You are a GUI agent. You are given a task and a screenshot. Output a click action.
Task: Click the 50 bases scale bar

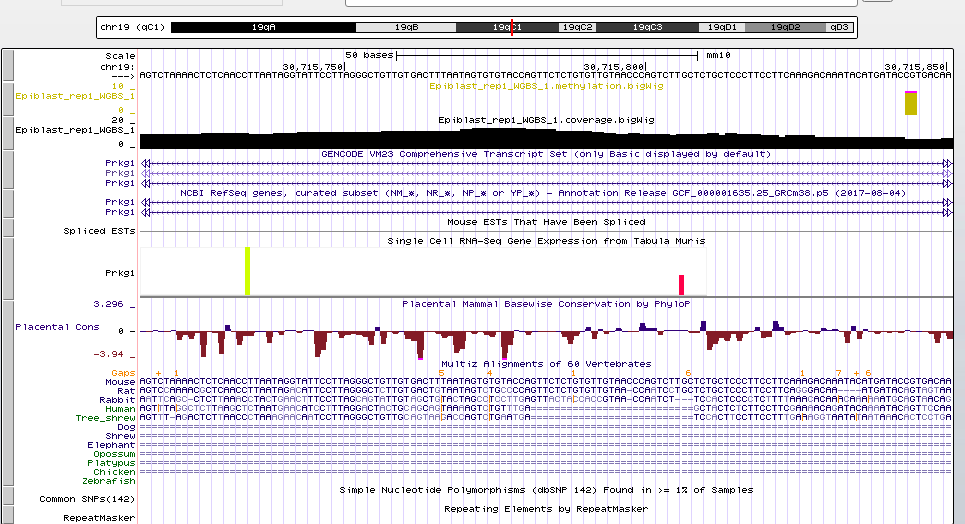click(547, 56)
